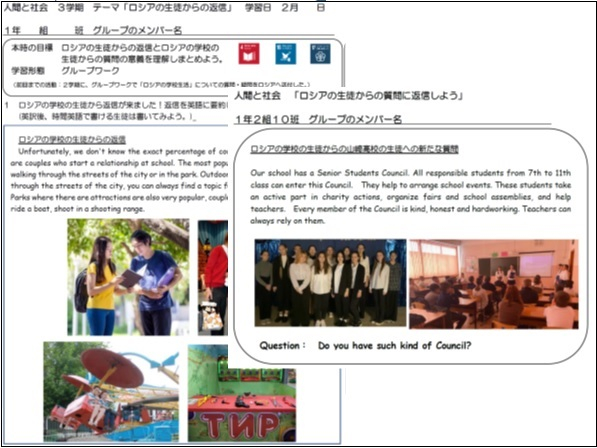Click the red SDG quality education icon
Screen dimensions: 597x448
tap(249, 53)
